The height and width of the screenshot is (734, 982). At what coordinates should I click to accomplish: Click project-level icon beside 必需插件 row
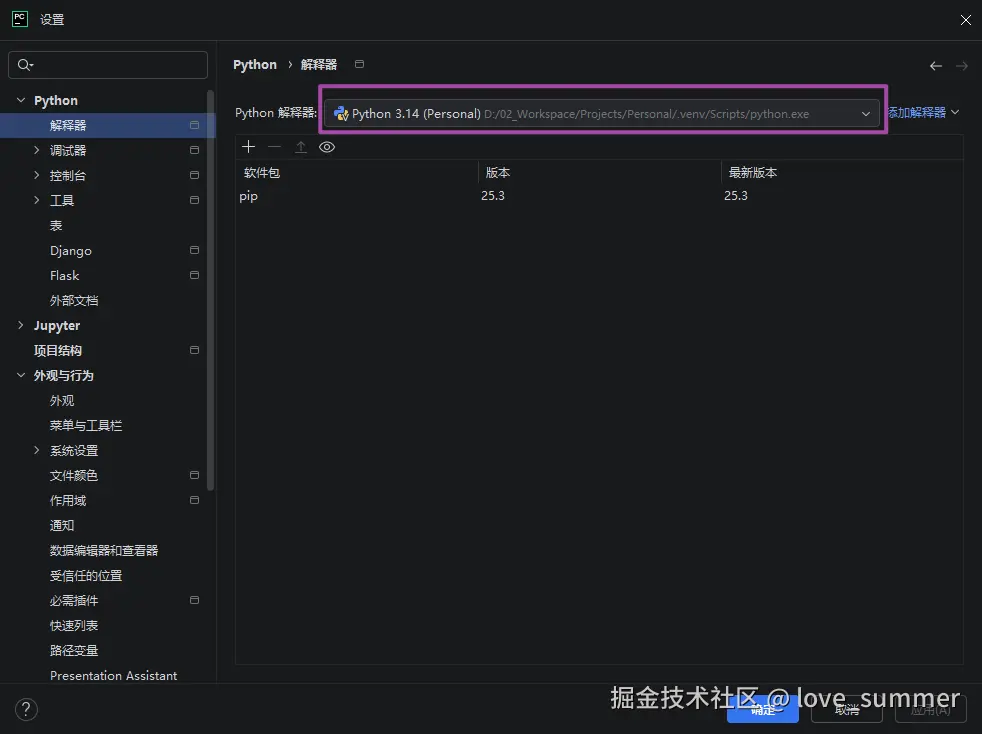tap(194, 600)
